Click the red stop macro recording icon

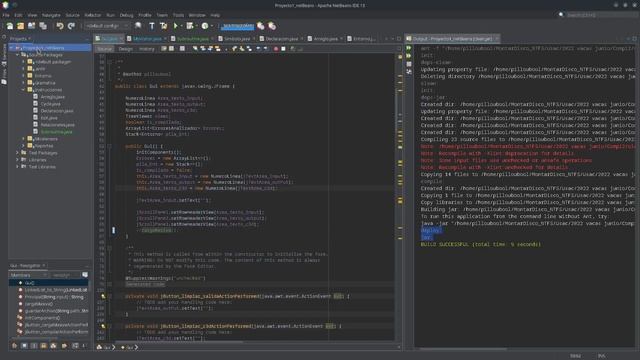coord(276,49)
